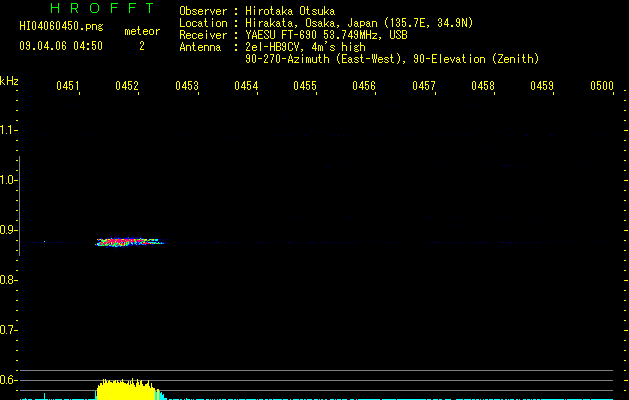Click the Location line Hirakata, Osaka, Japan

326,23
